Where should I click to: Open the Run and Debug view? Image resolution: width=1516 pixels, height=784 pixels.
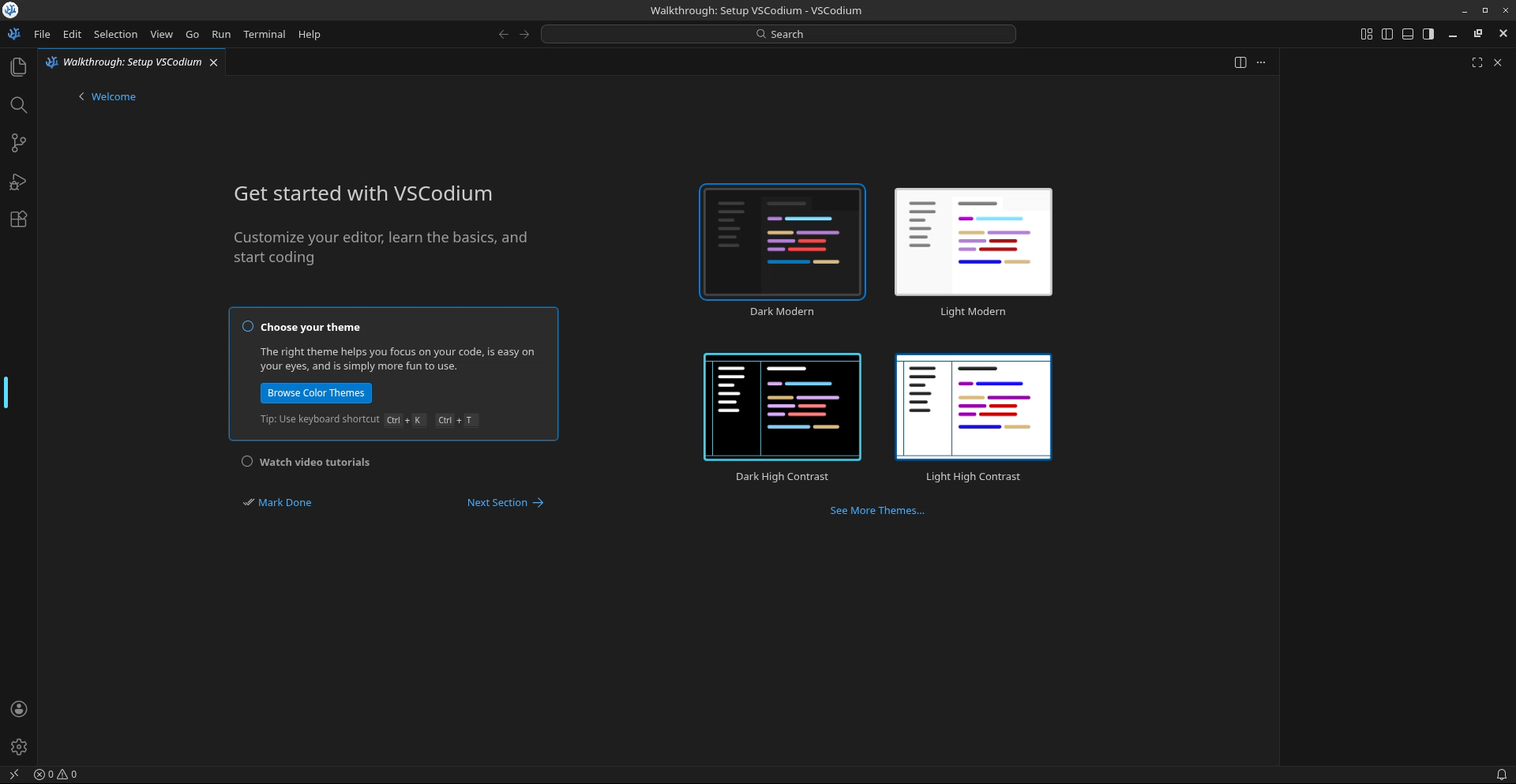(x=19, y=182)
